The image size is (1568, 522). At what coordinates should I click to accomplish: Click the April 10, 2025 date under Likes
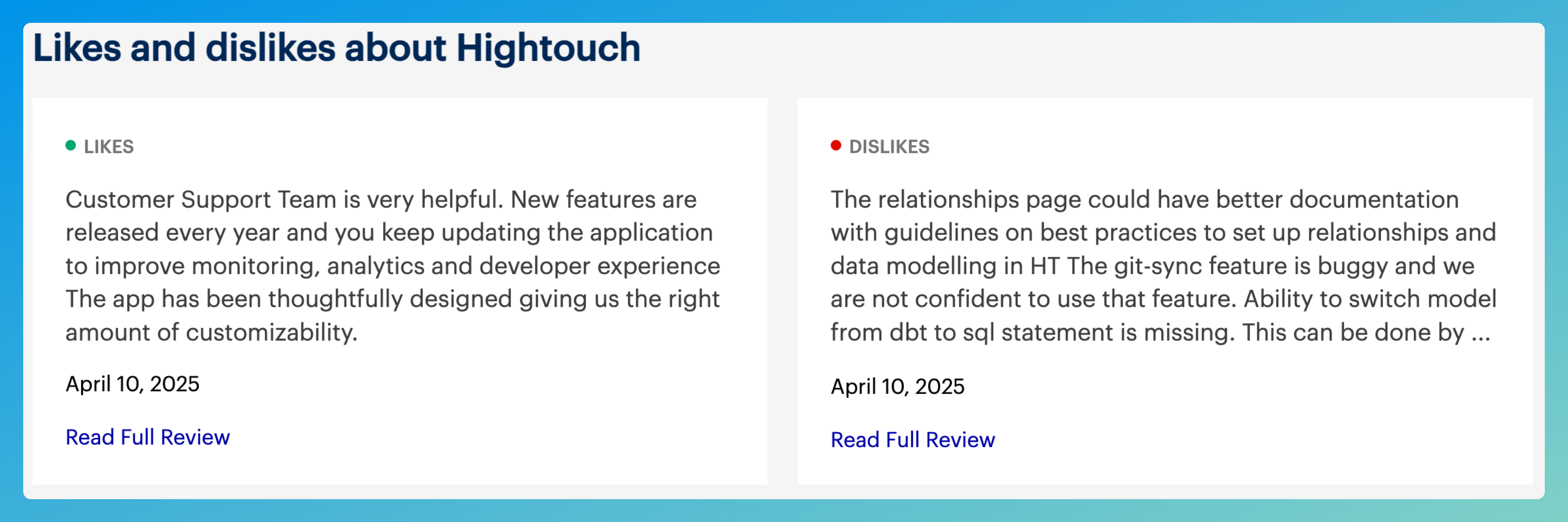(132, 384)
